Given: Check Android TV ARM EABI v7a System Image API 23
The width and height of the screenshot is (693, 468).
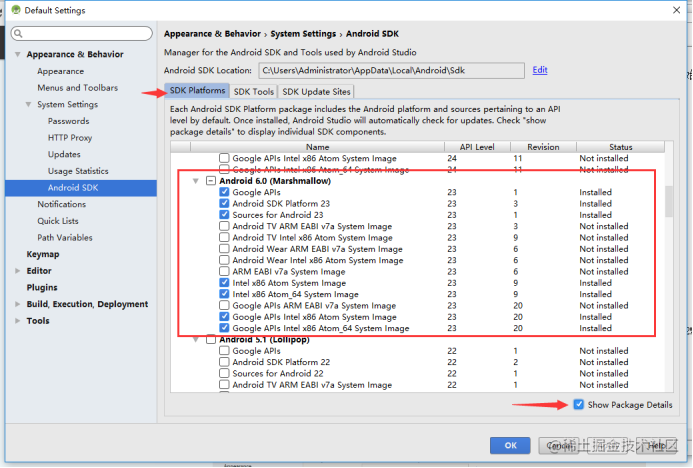Looking at the screenshot, I should tap(225, 226).
